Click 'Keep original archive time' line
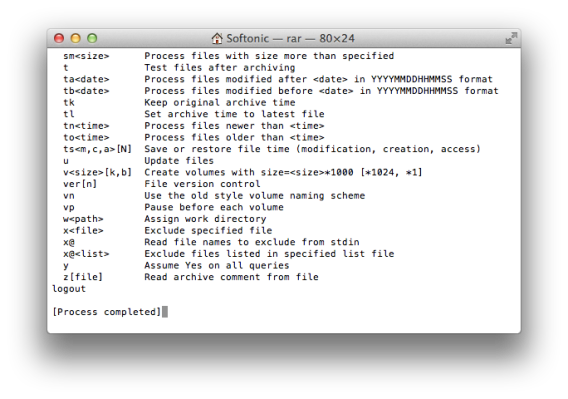This screenshot has width=568, height=399. (x=220, y=103)
